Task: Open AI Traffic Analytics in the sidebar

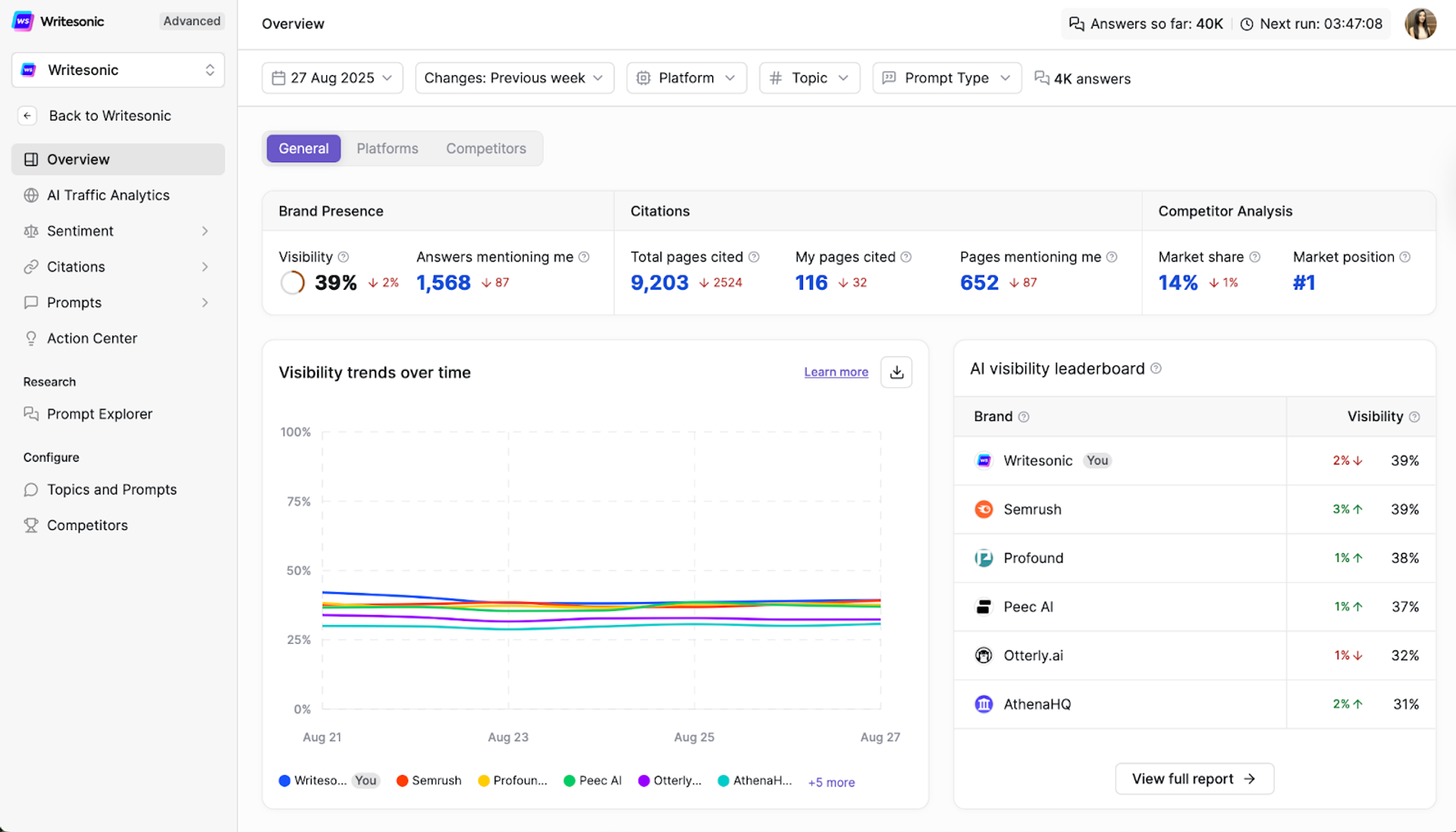Action: coord(118,195)
